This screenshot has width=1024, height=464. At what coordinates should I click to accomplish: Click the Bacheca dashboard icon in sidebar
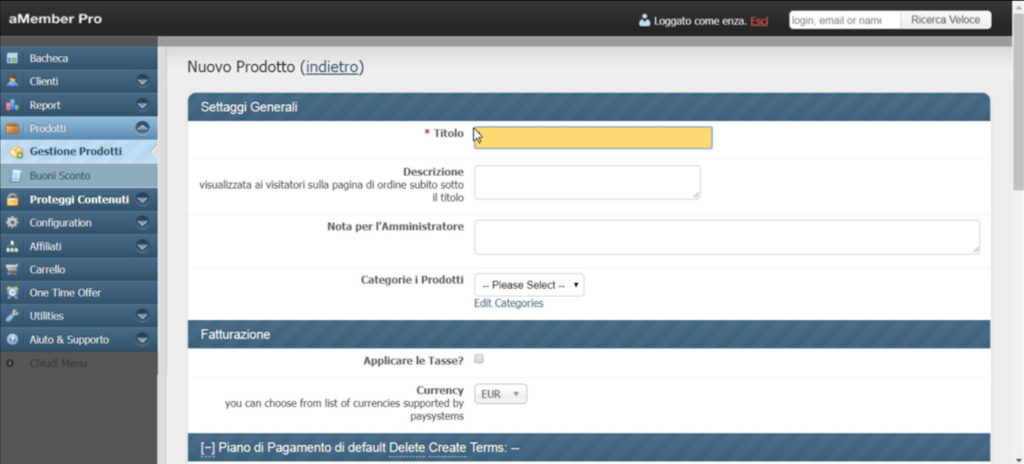12,59
